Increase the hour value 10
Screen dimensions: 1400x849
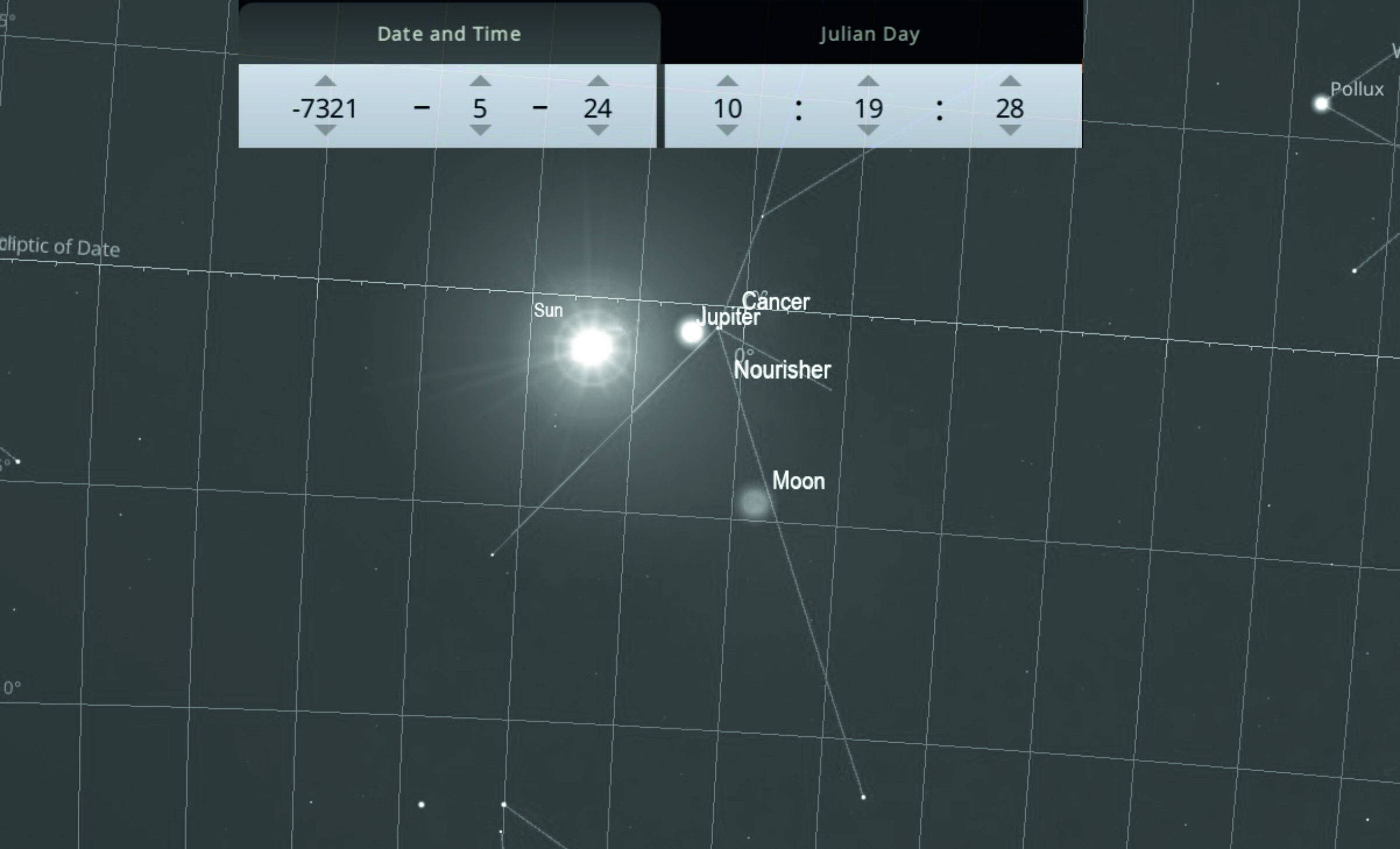[x=727, y=81]
